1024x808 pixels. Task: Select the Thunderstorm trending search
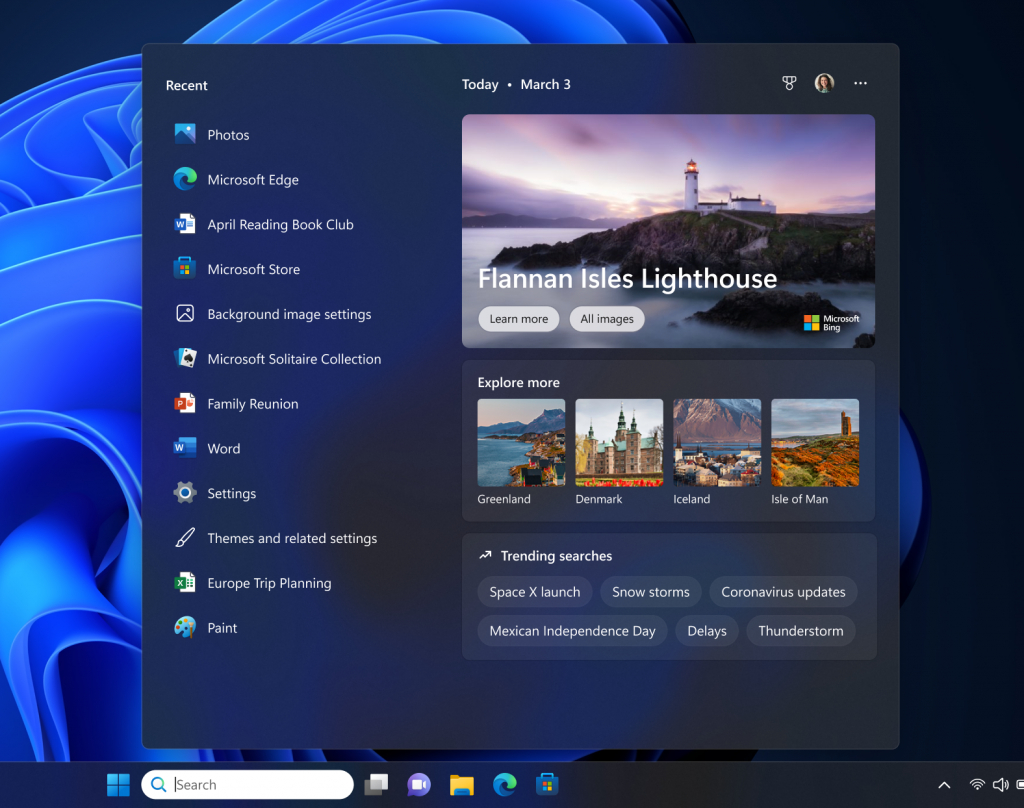pos(800,630)
